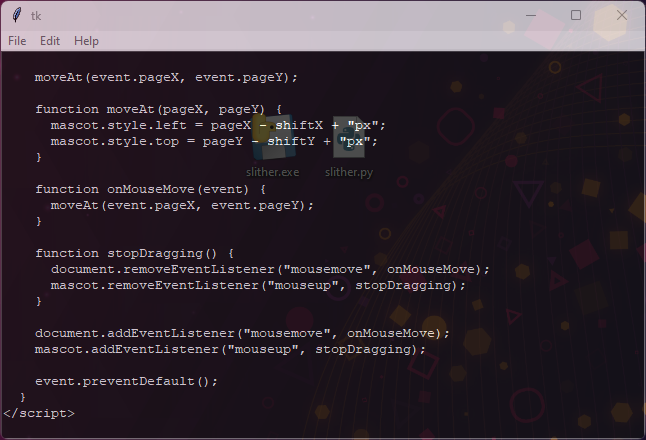Viewport: 646px width, 440px height.
Task: Click the 'mascot.removeEventListener("mouseup"' line
Action: [258, 286]
